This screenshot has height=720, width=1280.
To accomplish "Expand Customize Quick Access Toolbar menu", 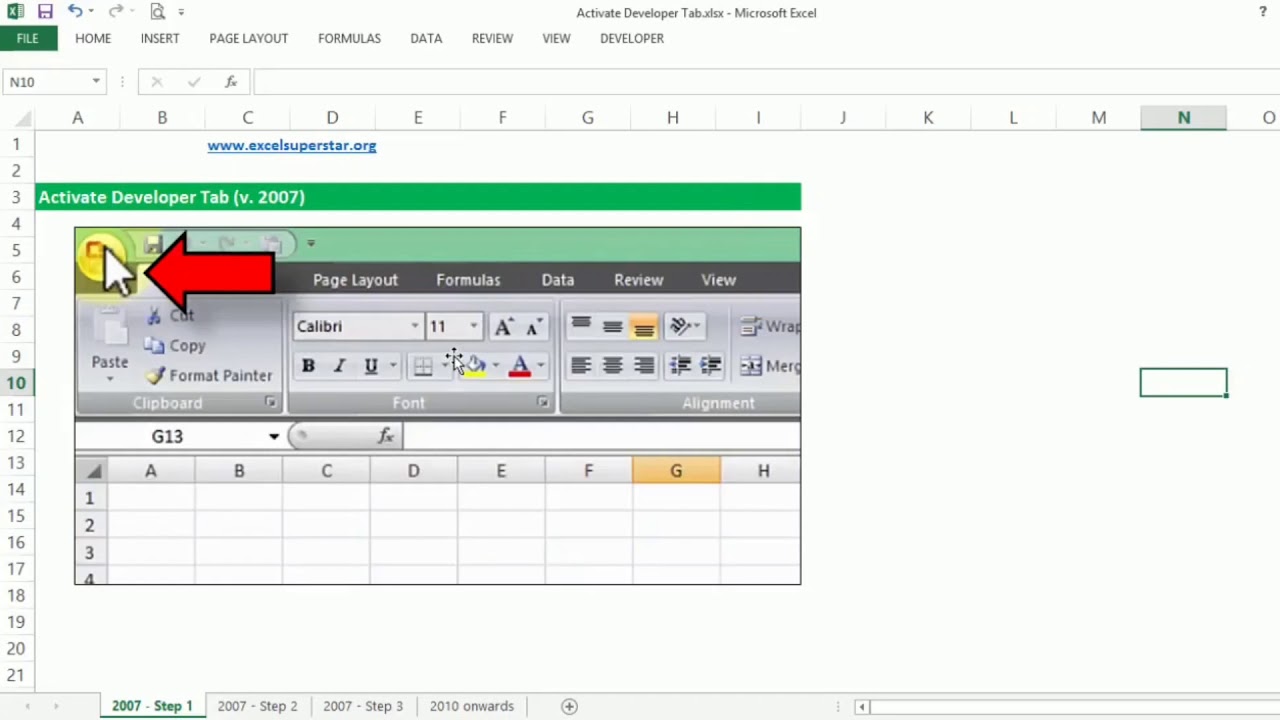I will (181, 12).
